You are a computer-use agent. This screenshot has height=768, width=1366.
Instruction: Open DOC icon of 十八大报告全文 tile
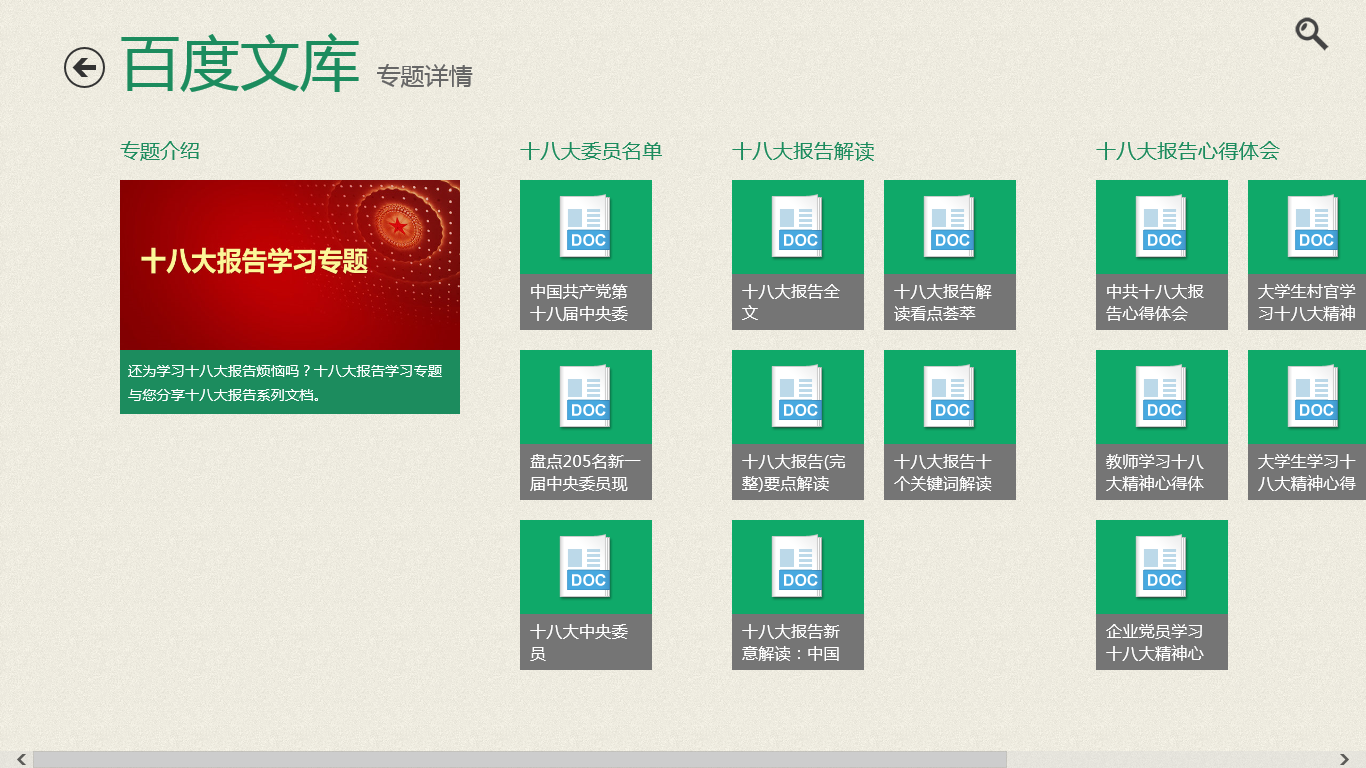(798, 227)
